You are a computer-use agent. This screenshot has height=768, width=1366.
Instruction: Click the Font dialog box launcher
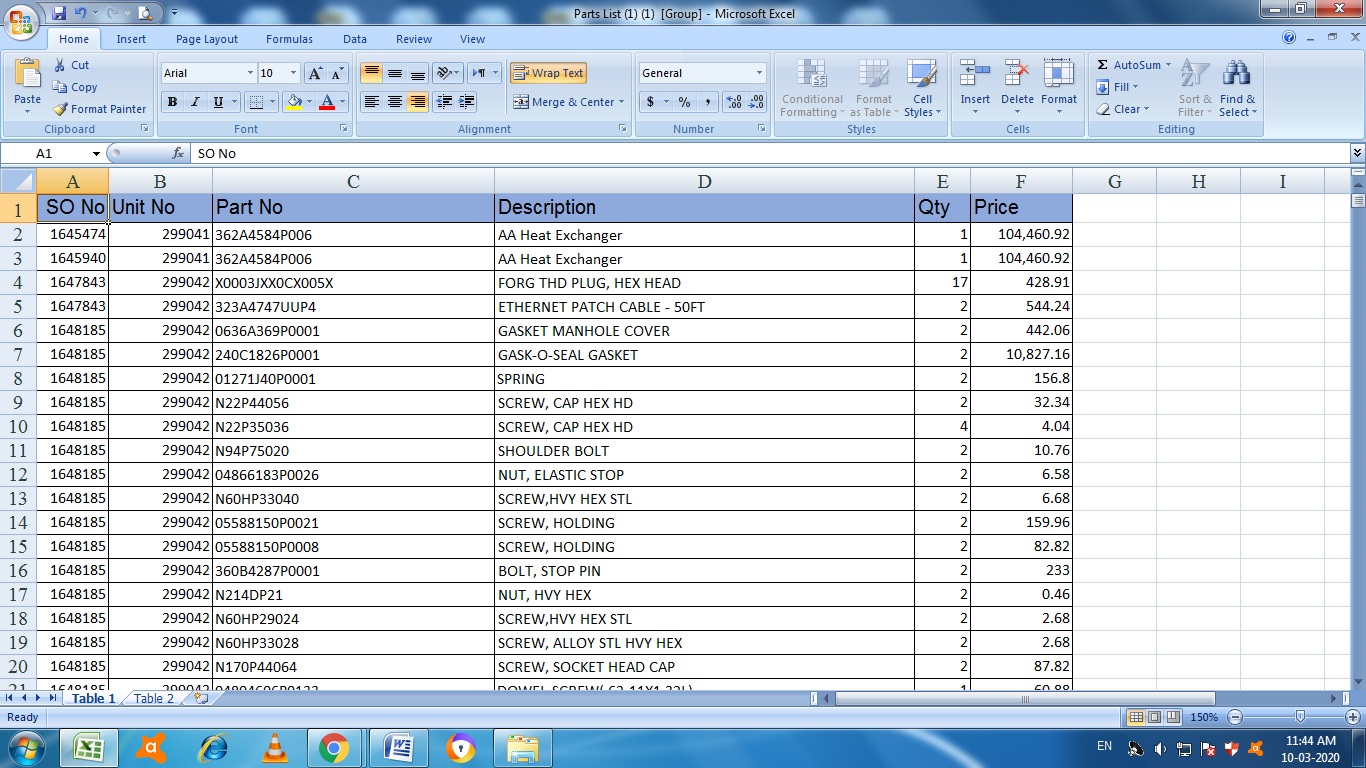(344, 128)
